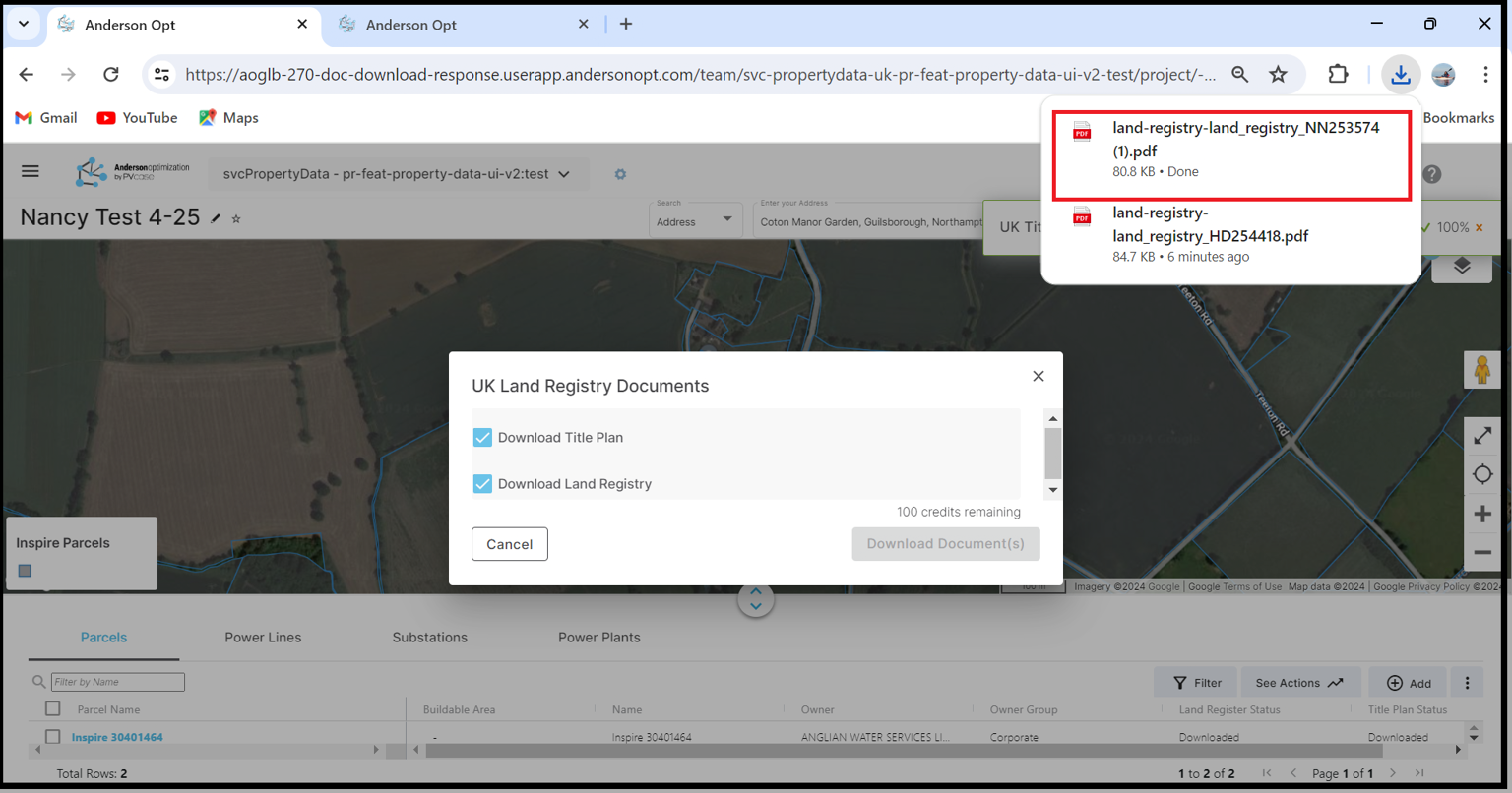
Task: Star the Nancy Test 4-25 project
Action: (236, 219)
